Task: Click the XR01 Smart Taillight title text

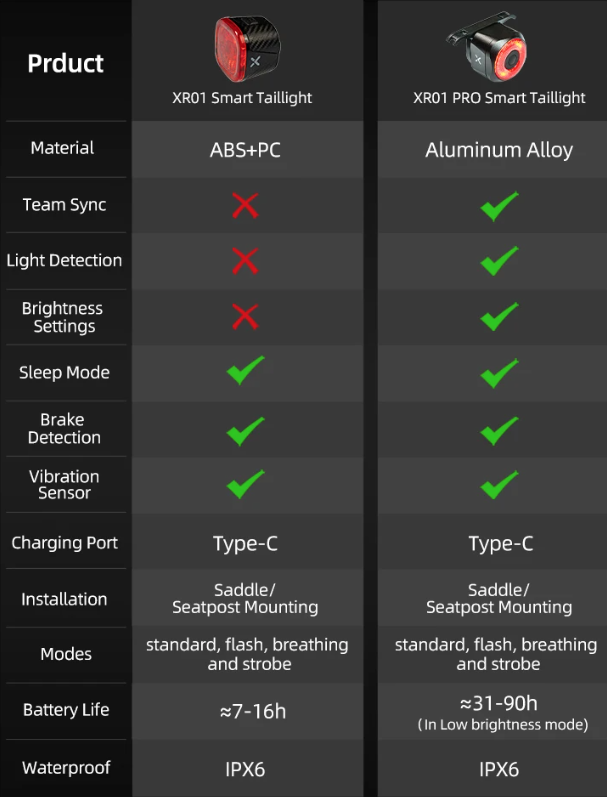Action: pyautogui.click(x=242, y=98)
